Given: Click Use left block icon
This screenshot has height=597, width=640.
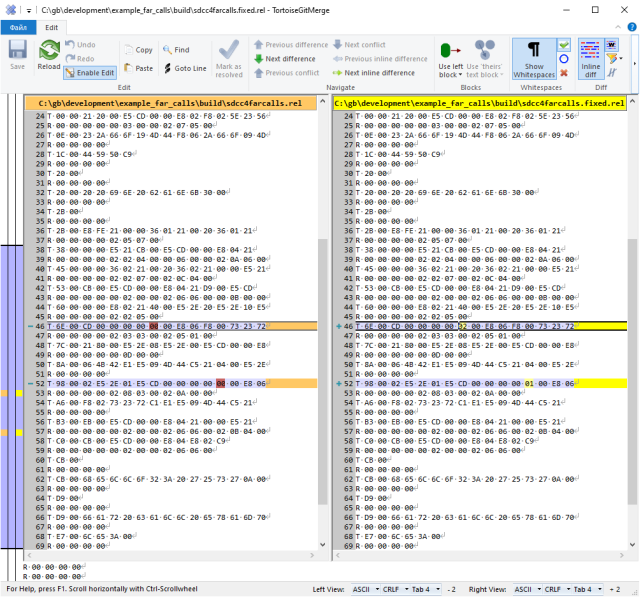Looking at the screenshot, I should point(451,51).
